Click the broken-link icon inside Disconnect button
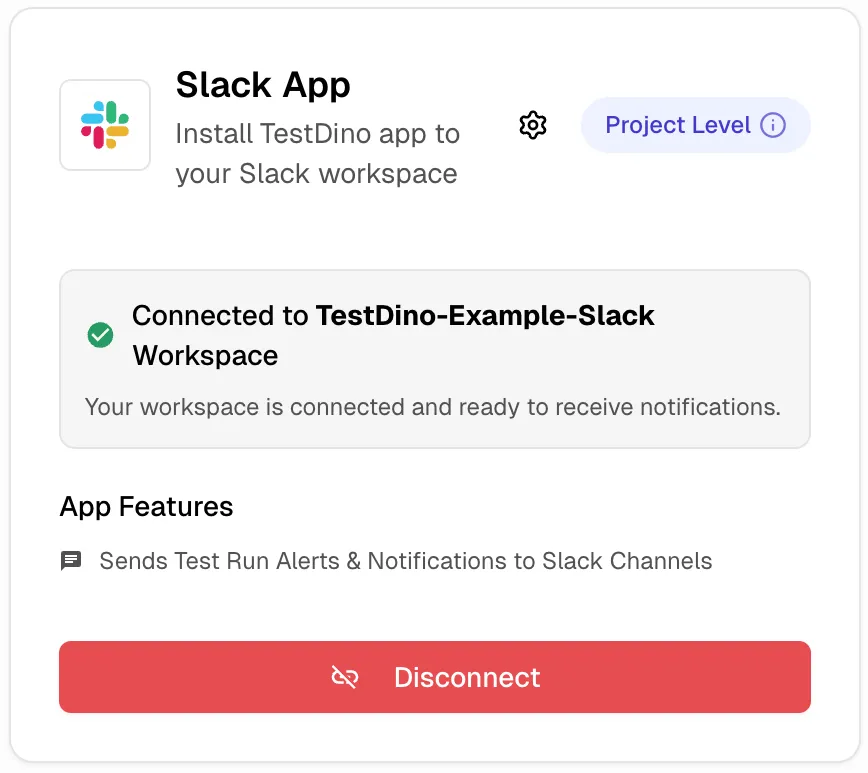Viewport: 868px width, 773px height. coord(345,677)
